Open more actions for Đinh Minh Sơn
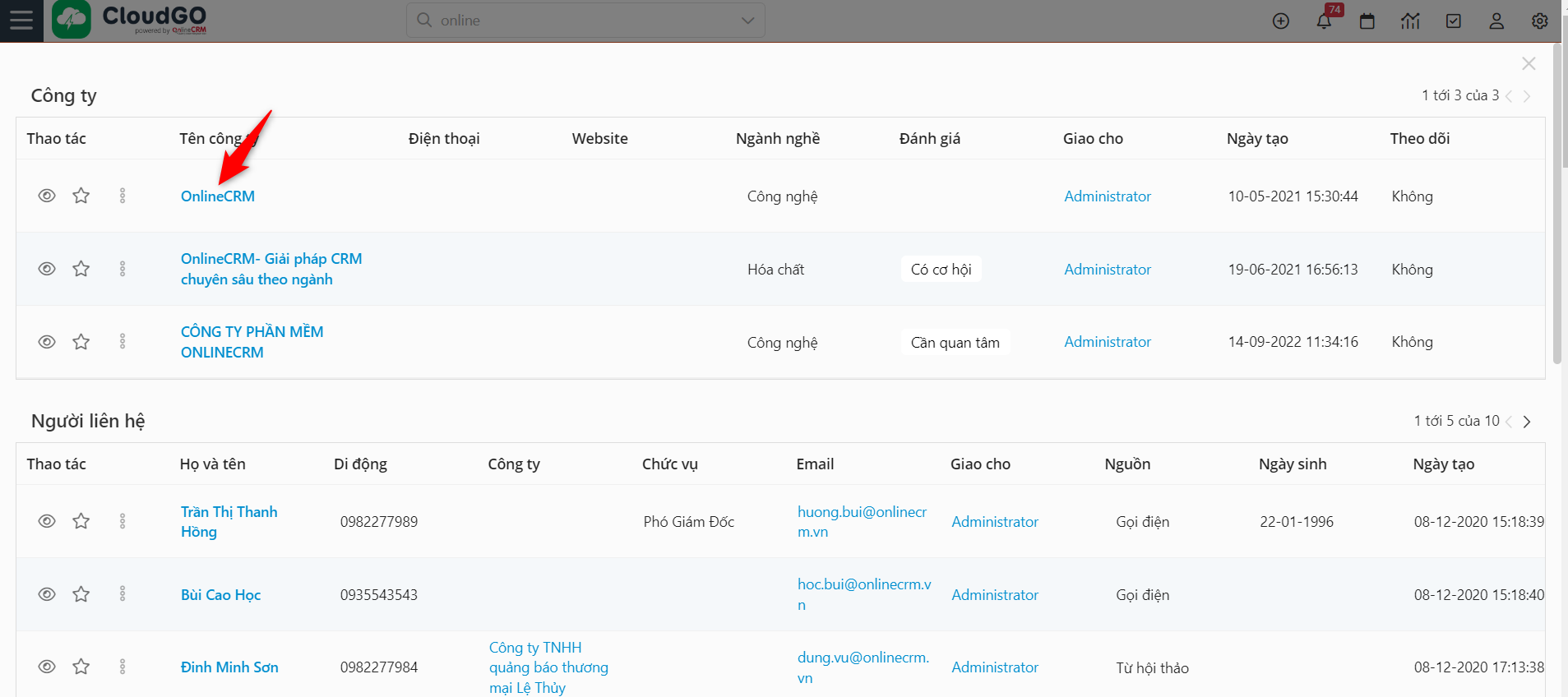The image size is (1568, 697). tap(123, 667)
